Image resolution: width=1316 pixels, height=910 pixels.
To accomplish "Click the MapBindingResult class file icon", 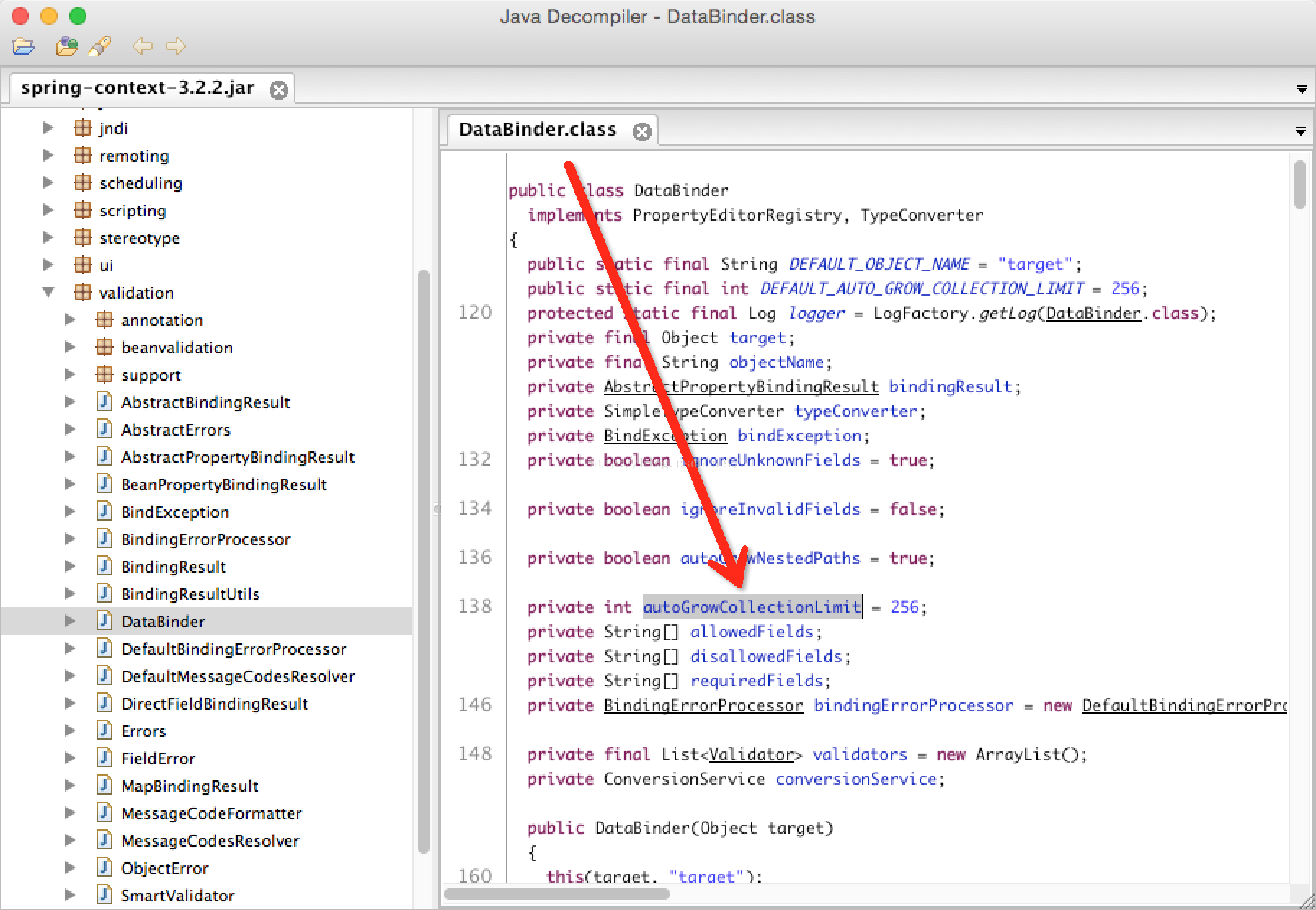I will click(105, 785).
